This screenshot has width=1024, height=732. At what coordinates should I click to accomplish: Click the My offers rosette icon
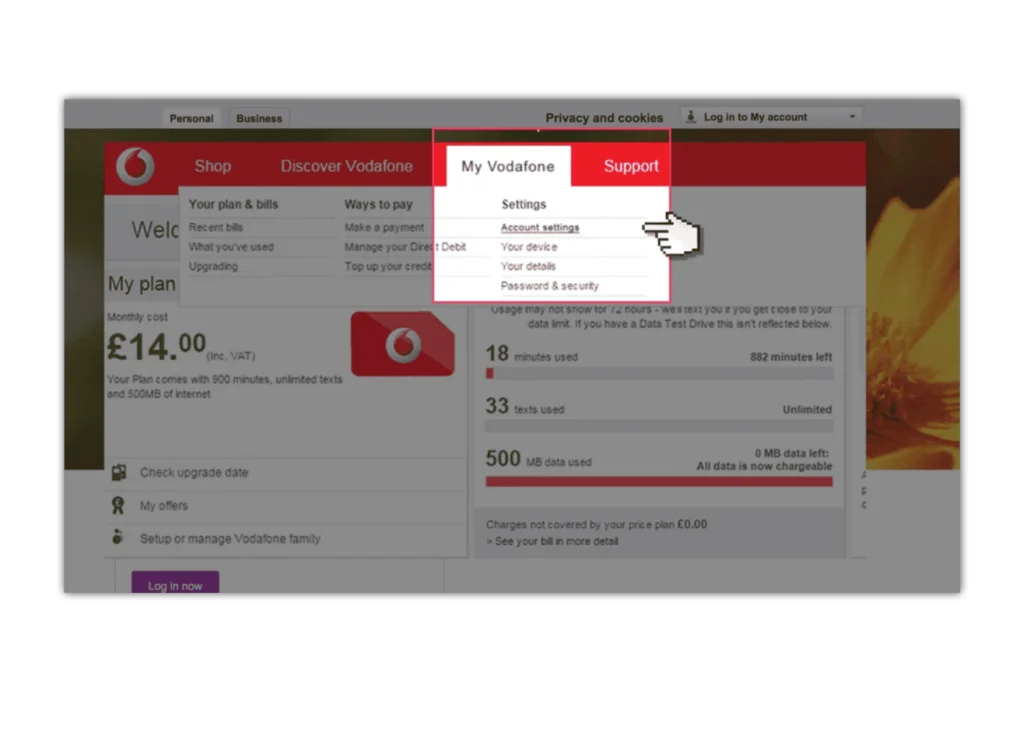coord(118,505)
